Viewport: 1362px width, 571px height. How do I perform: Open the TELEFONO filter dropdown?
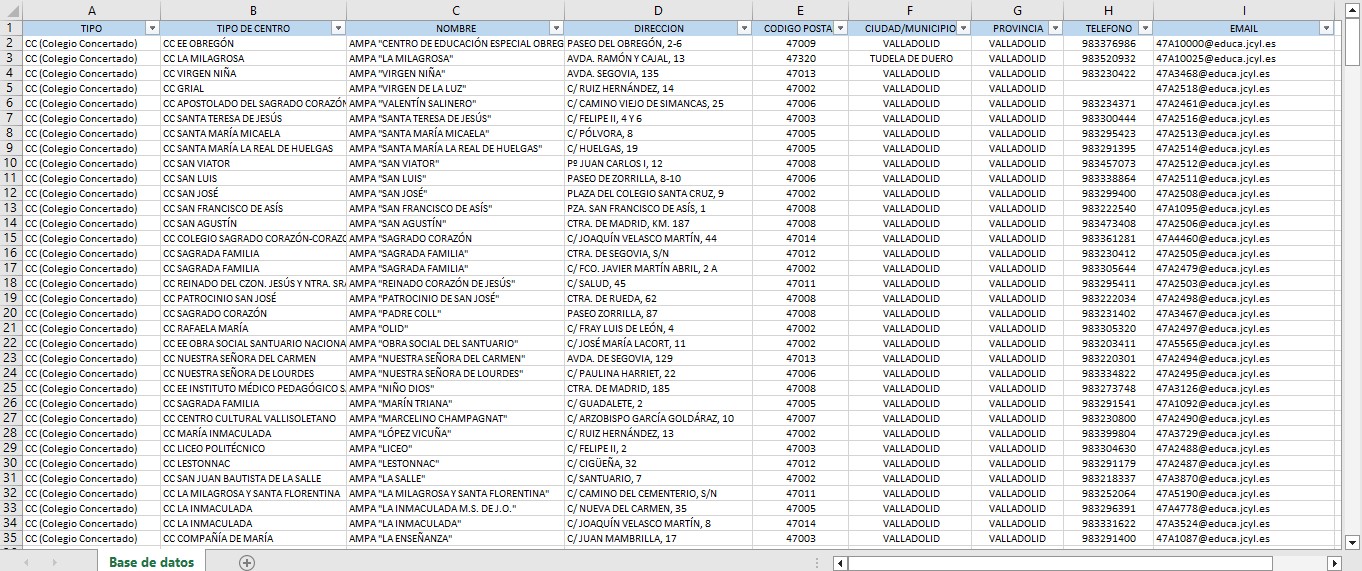(x=1144, y=29)
